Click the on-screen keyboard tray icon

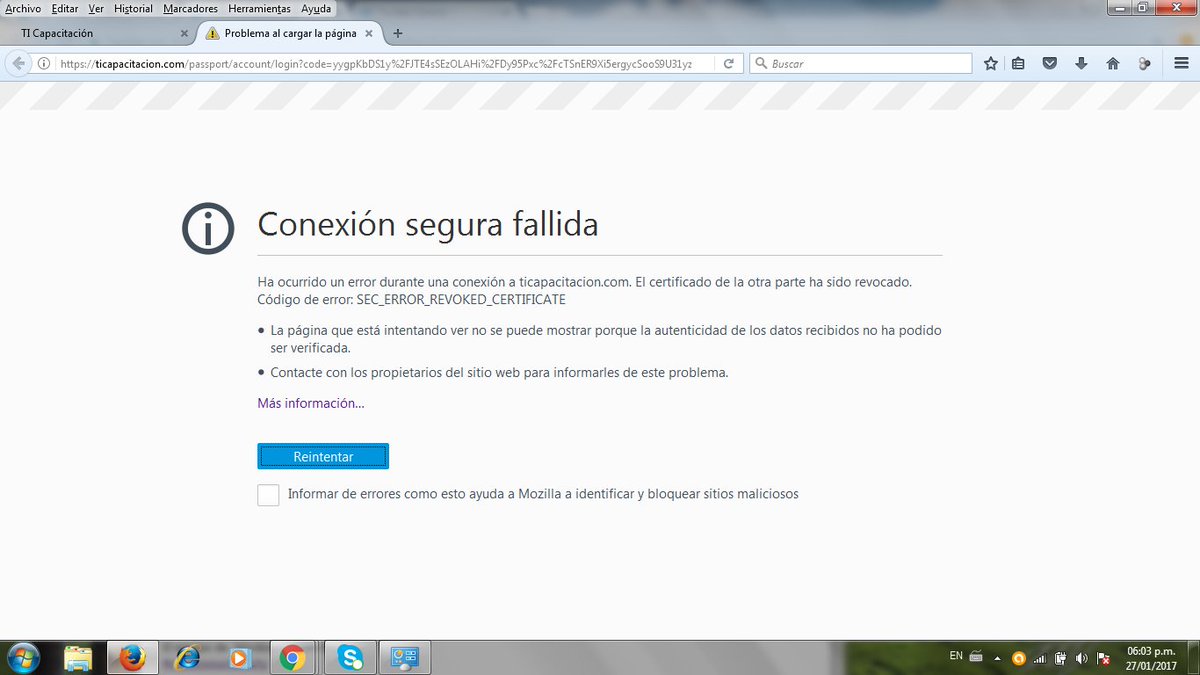976,657
